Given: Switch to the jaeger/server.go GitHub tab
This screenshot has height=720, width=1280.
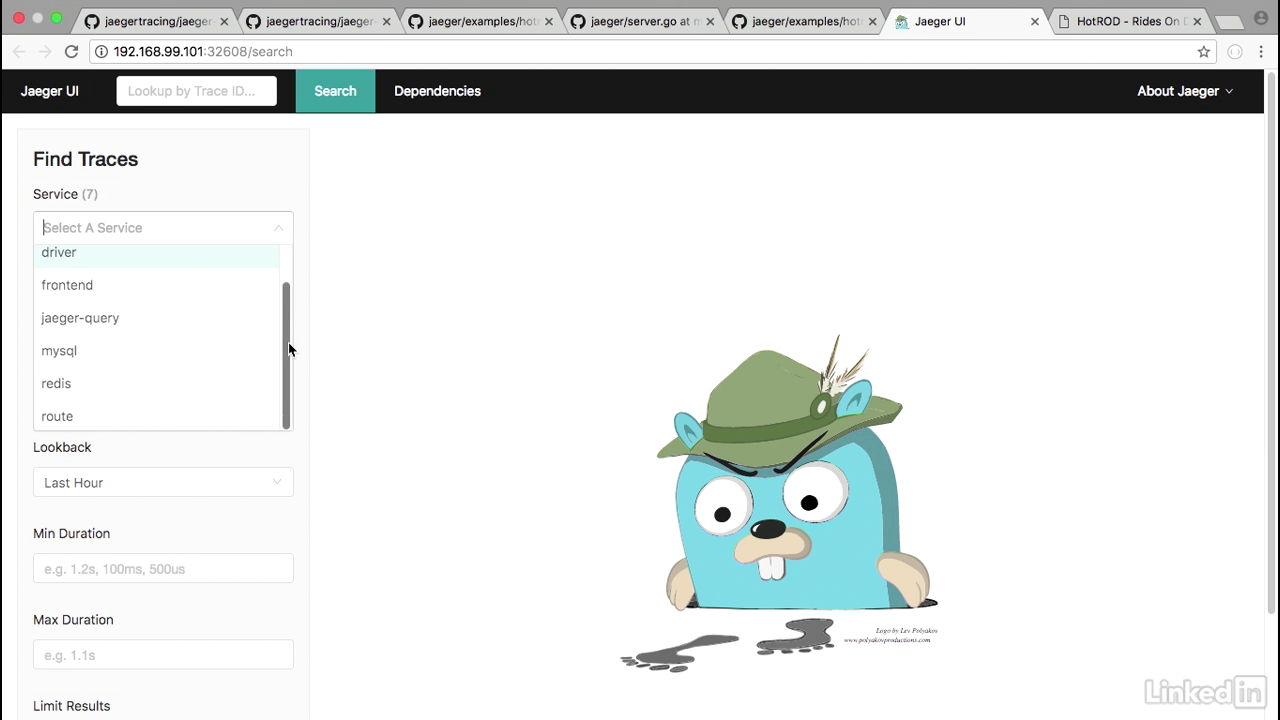Looking at the screenshot, I should tap(643, 21).
